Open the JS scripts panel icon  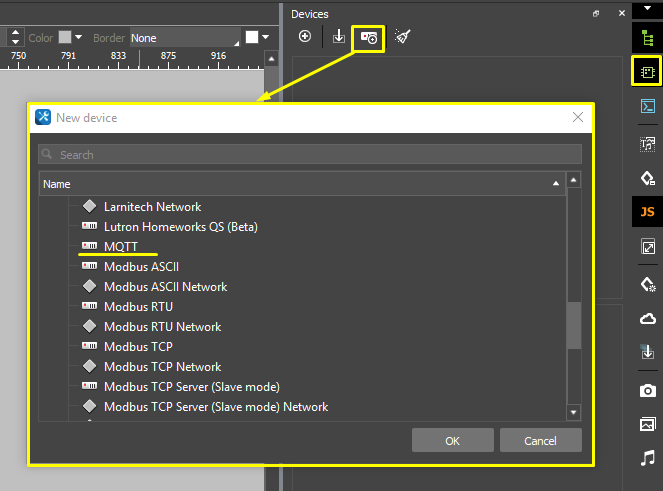point(647,212)
